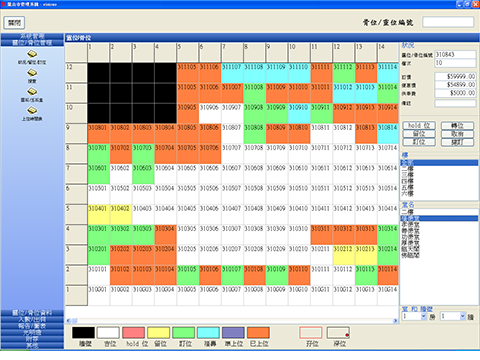This screenshot has width=480, height=360.
Task: Click the box with red dot legend
Action: pyautogui.click(x=338, y=333)
